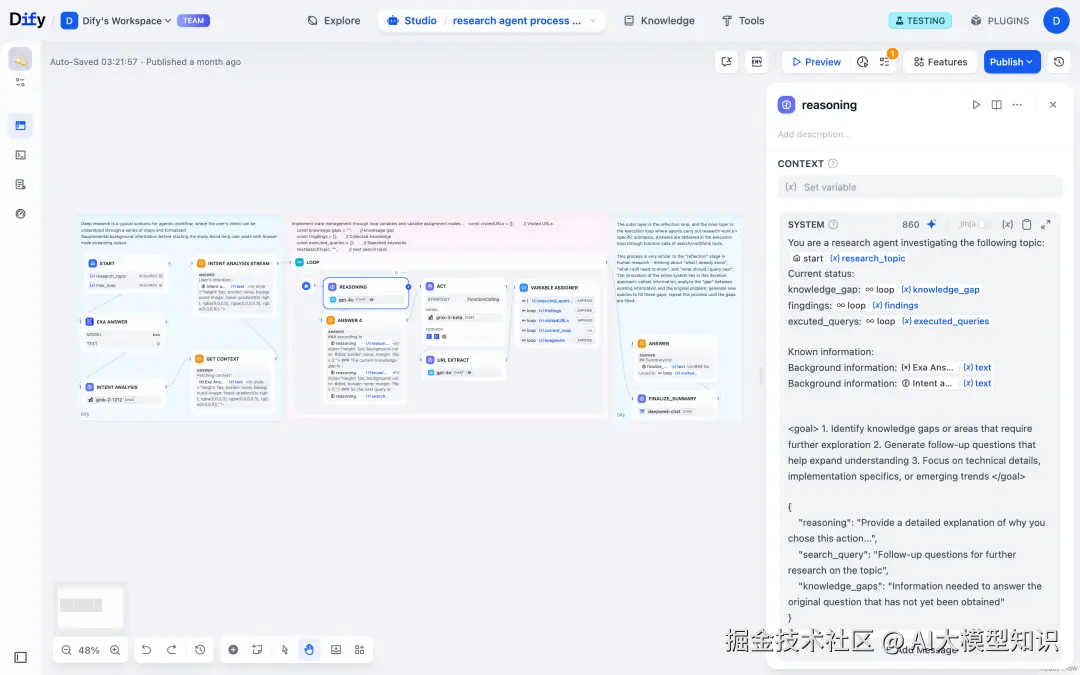Image resolution: width=1080 pixels, height=675 pixels.
Task: Click the research_topic variable tag
Action: pyautogui.click(x=868, y=258)
